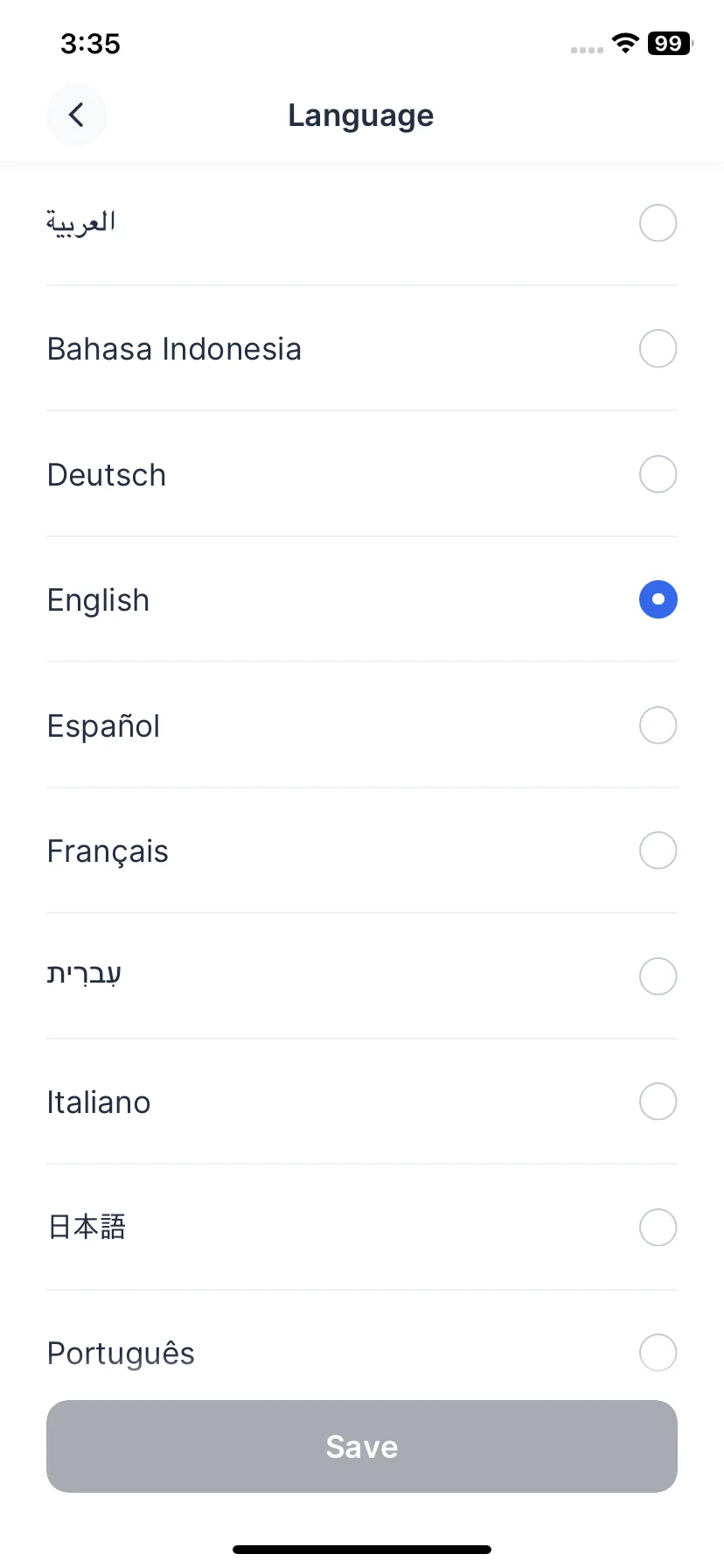The width and height of the screenshot is (724, 1568).
Task: Tap the Save button
Action: tap(362, 1446)
